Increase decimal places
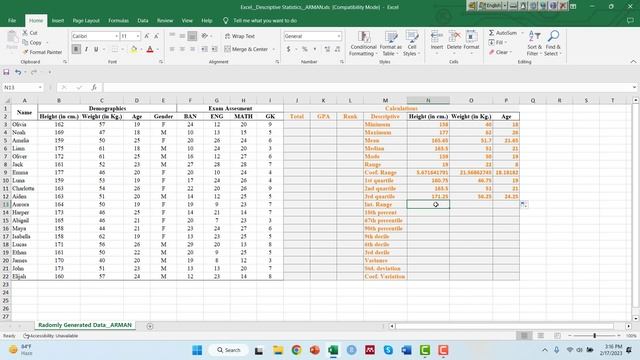 point(327,49)
